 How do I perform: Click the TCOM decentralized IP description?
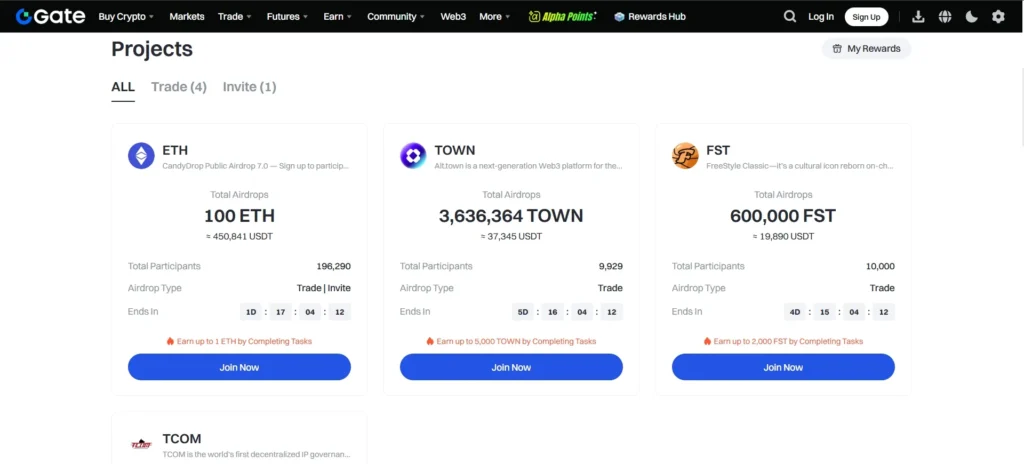pos(256,454)
